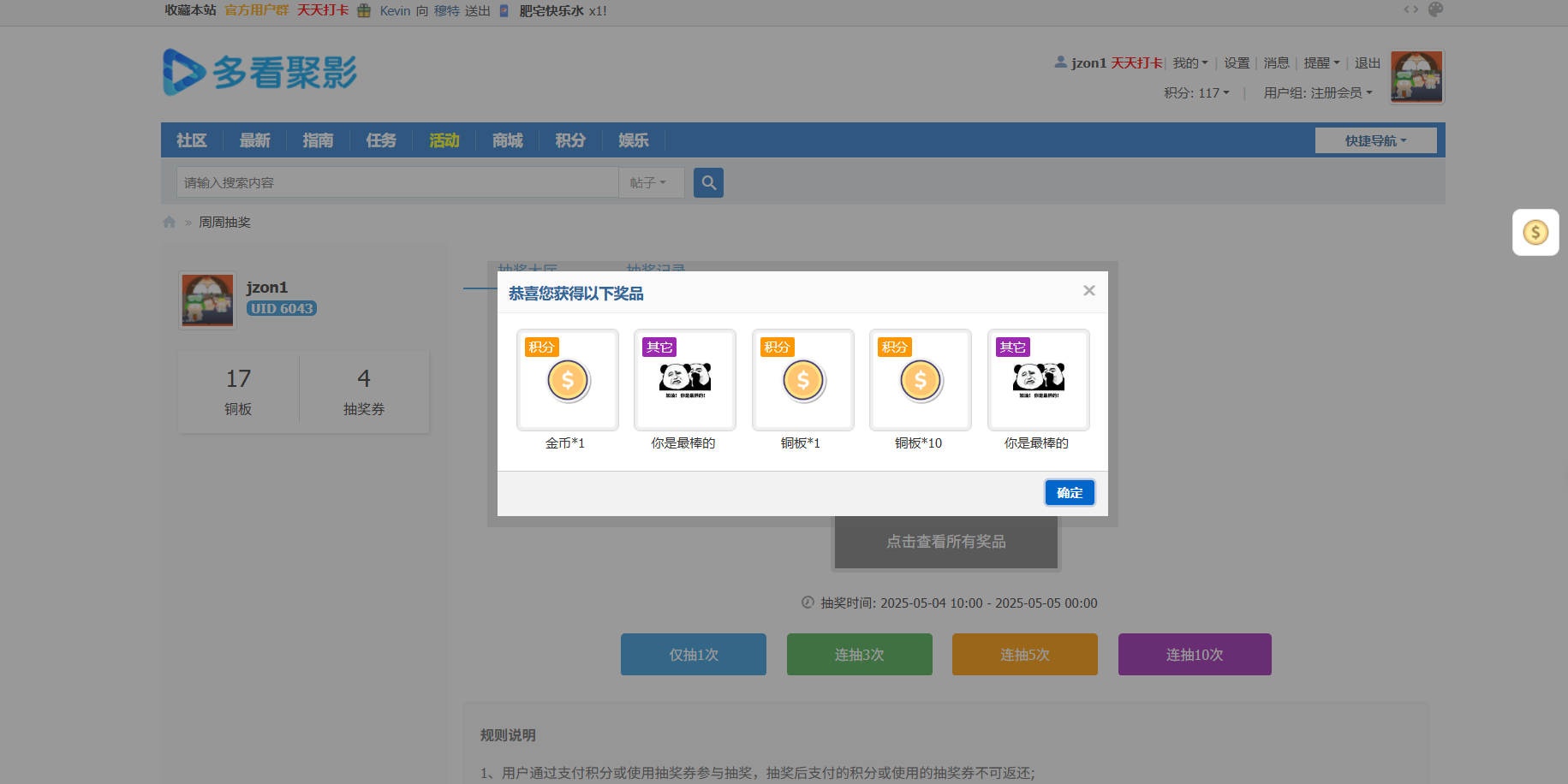Open the 用户组 注册会员 dropdown
Image resolution: width=1568 pixels, height=784 pixels.
coord(1316,92)
